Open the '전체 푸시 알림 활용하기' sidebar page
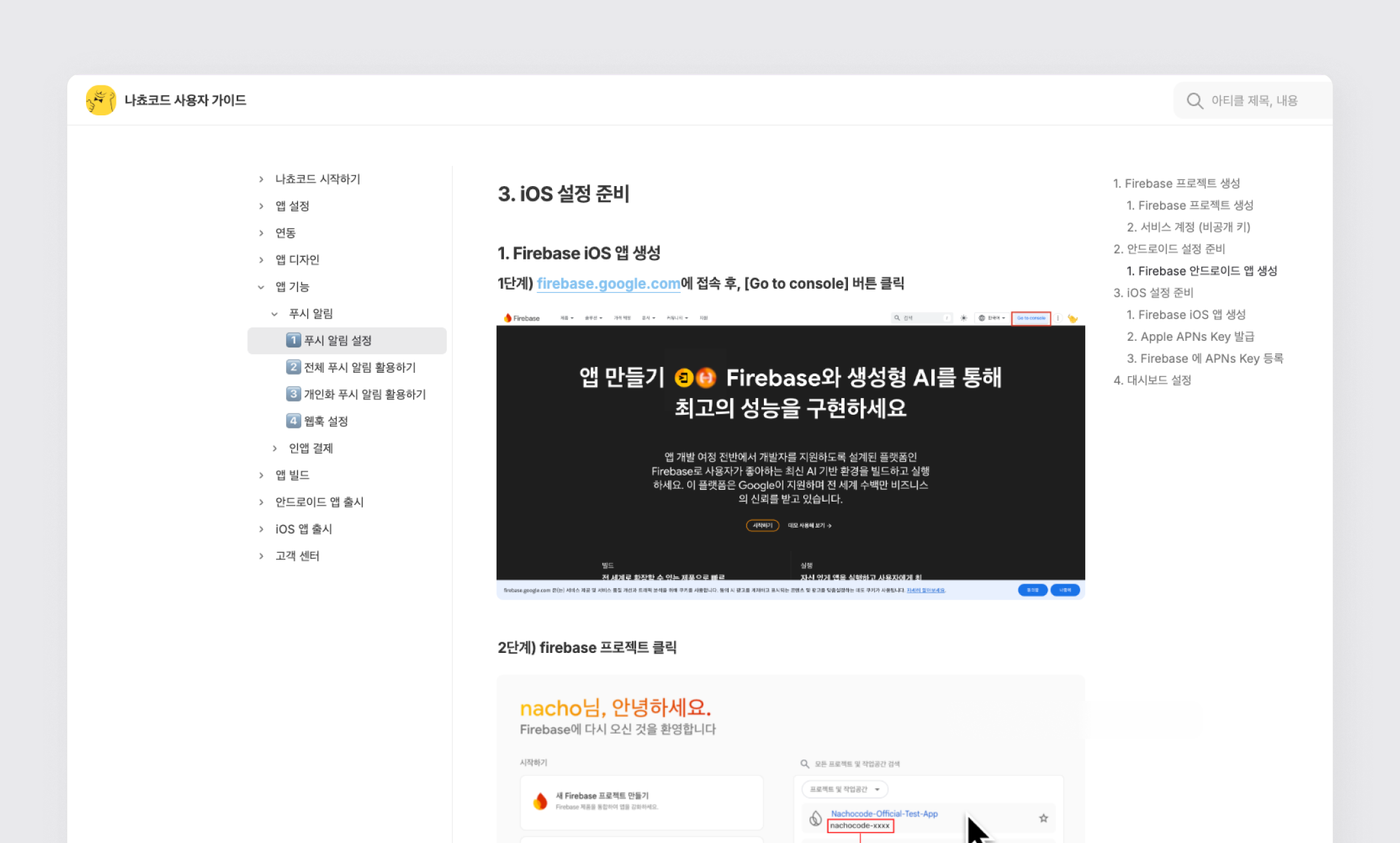1400x843 pixels. click(x=359, y=367)
